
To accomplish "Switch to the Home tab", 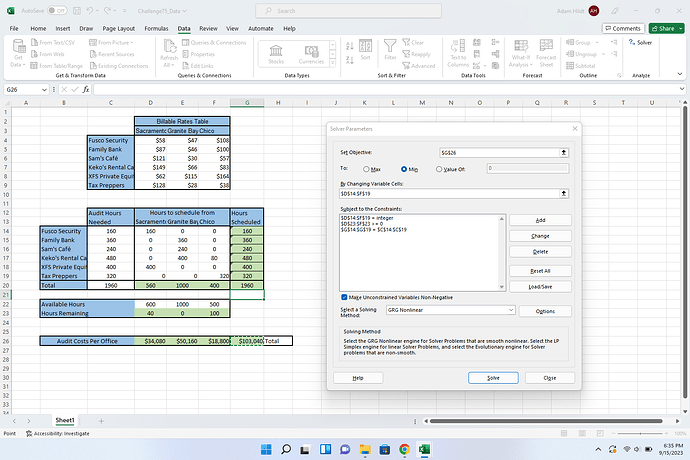I will pyautogui.click(x=38, y=28).
